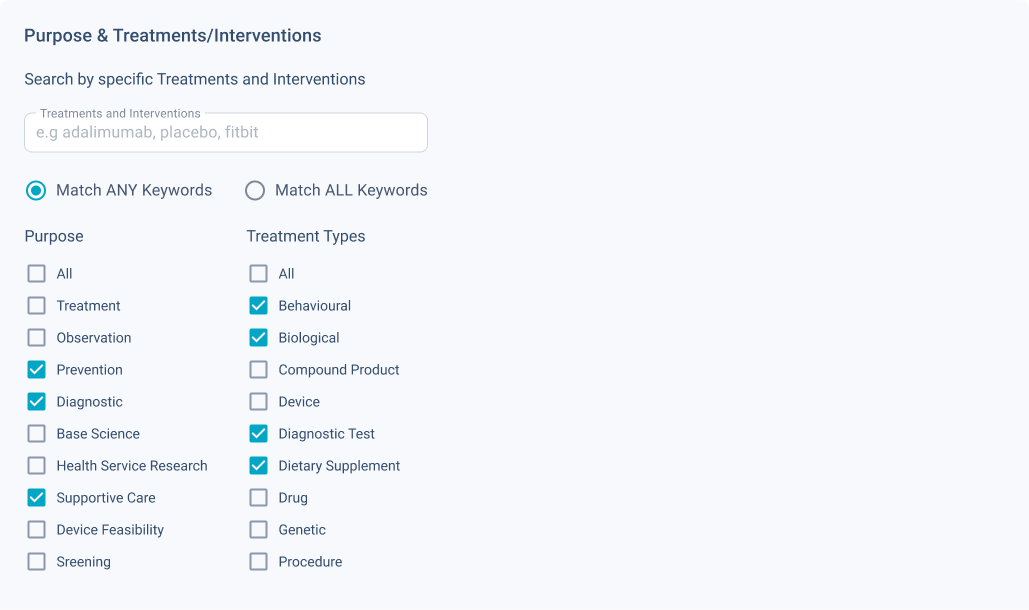This screenshot has width=1029, height=610.
Task: Uncheck the Diagnostic Test checkbox
Action: point(259,434)
